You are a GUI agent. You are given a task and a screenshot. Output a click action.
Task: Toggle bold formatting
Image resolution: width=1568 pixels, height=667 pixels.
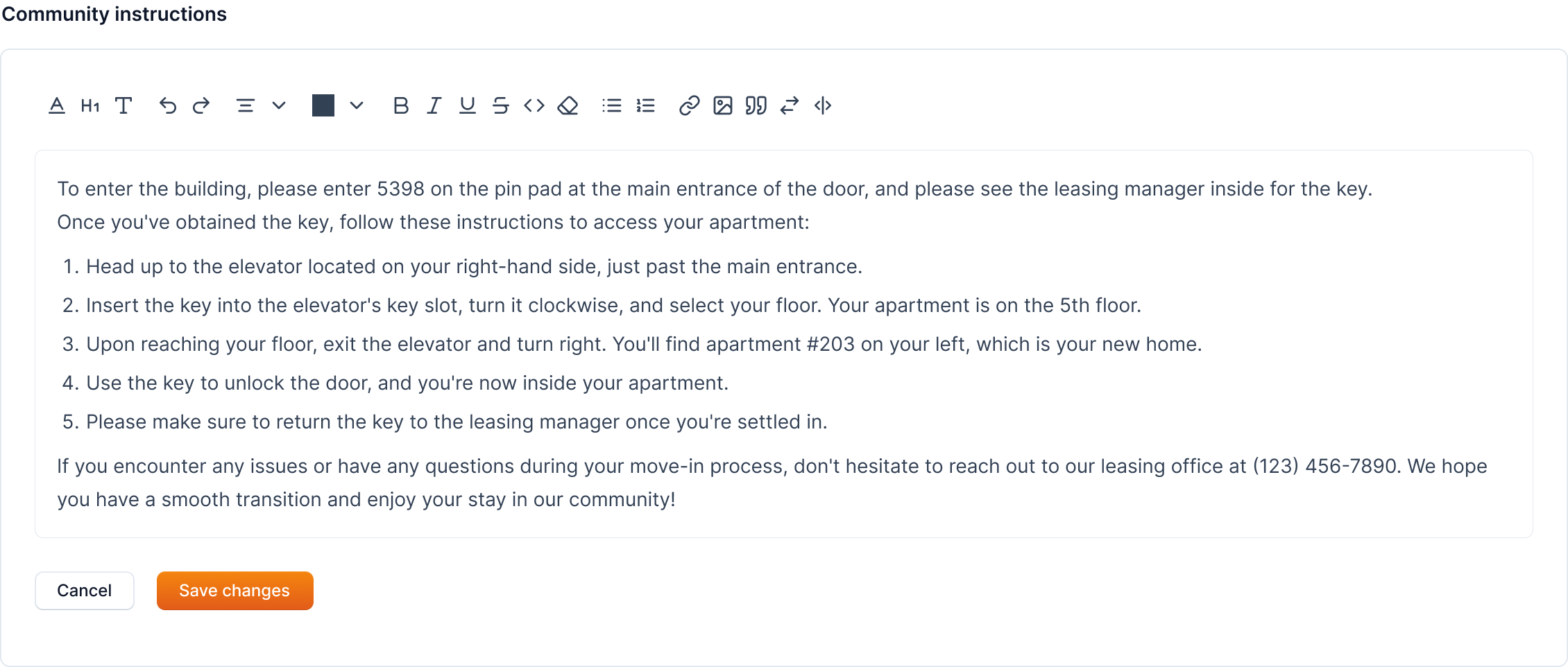[401, 106]
